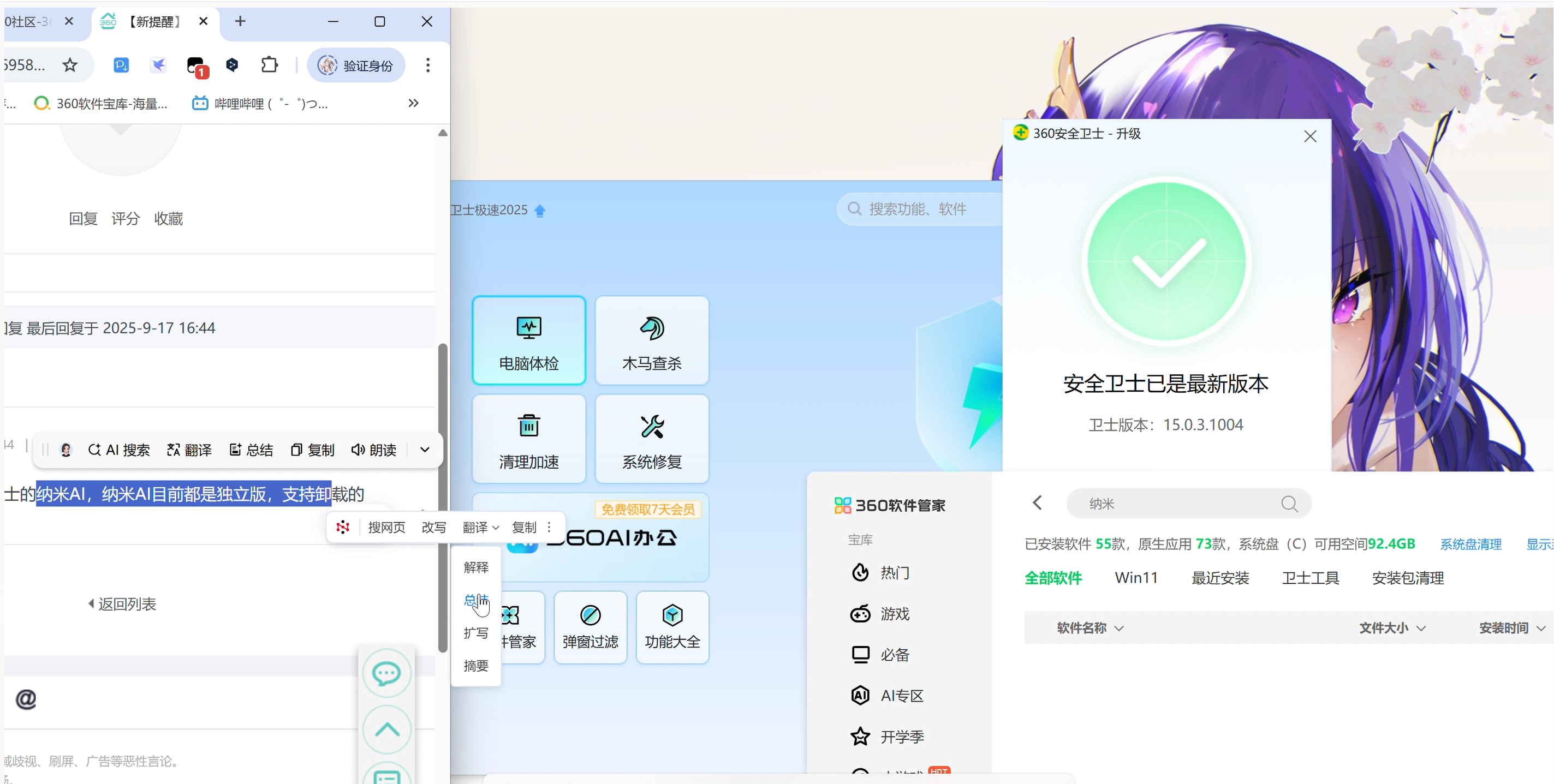1554x784 pixels.
Task: Click 复制 in the lower popup toolbar
Action: coord(523,527)
